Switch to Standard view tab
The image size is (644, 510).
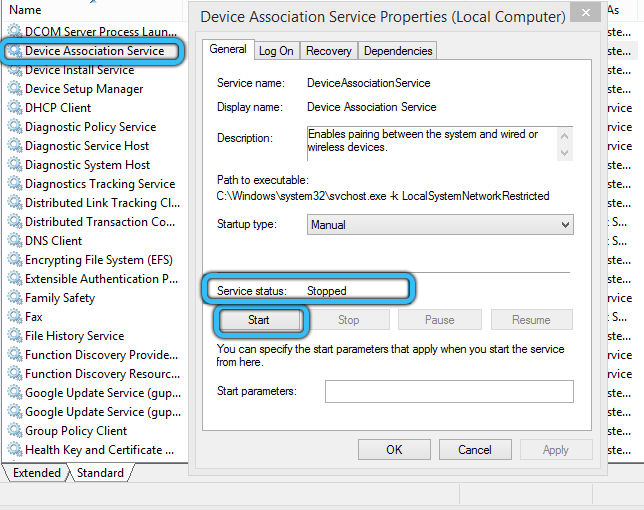click(x=100, y=473)
